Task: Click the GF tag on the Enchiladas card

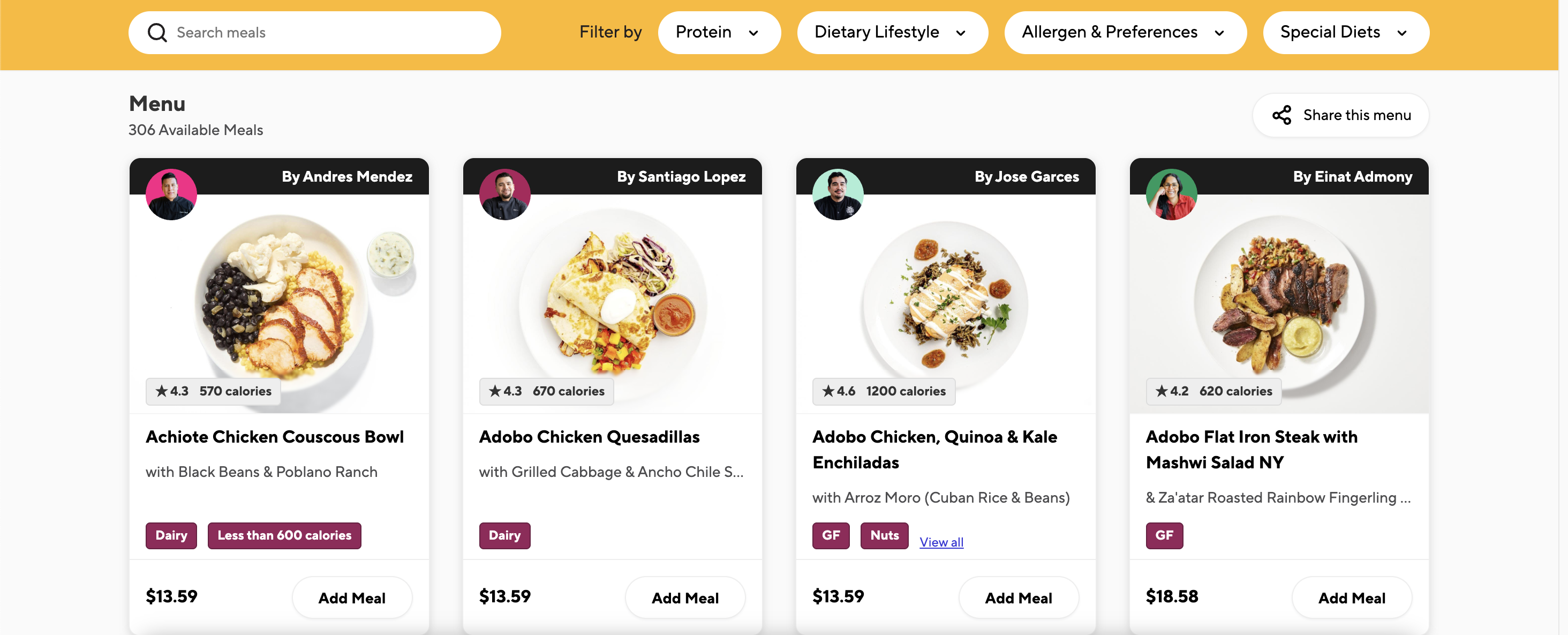Action: tap(830, 535)
